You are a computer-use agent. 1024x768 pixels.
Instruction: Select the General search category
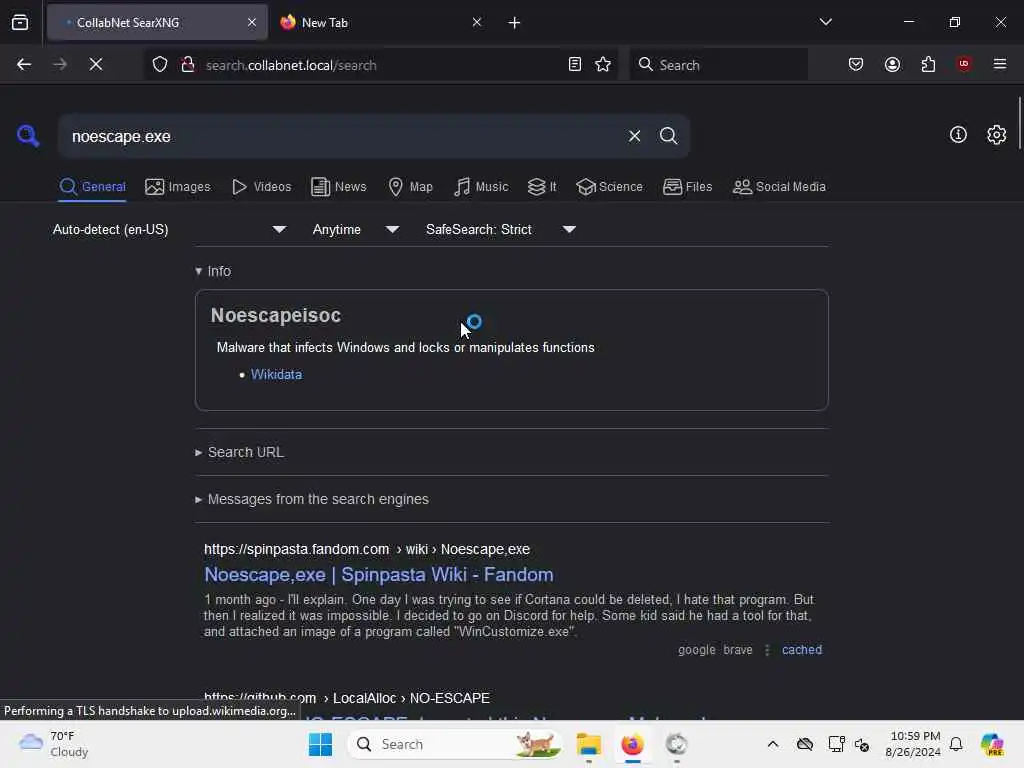[92, 187]
